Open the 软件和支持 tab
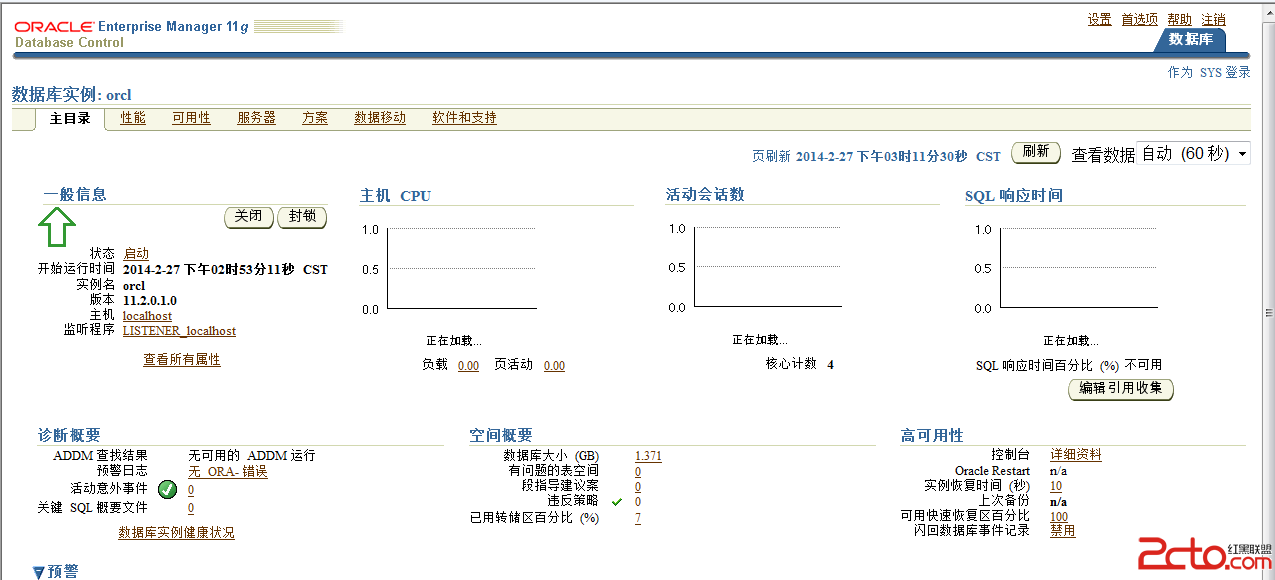 (464, 118)
